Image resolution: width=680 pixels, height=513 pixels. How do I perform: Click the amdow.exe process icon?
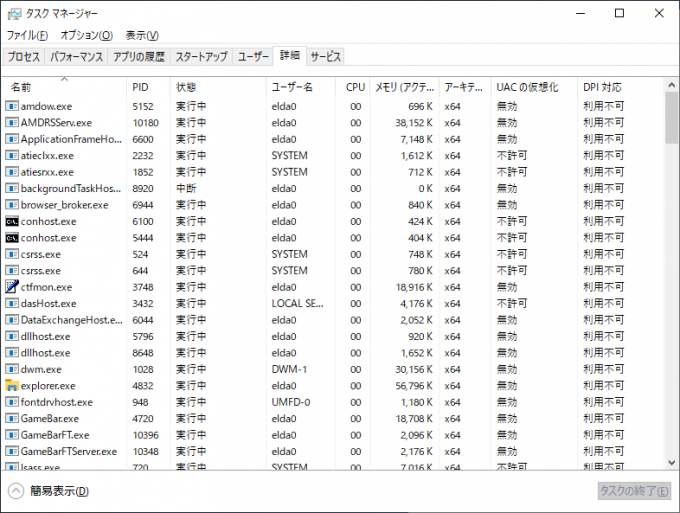click(12, 106)
